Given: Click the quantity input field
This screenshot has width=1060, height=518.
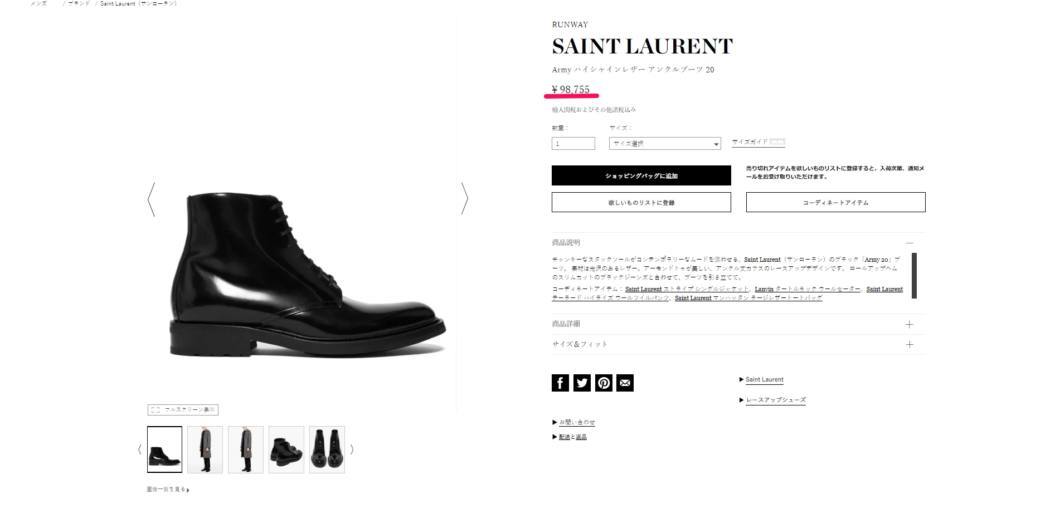Looking at the screenshot, I should [573, 143].
